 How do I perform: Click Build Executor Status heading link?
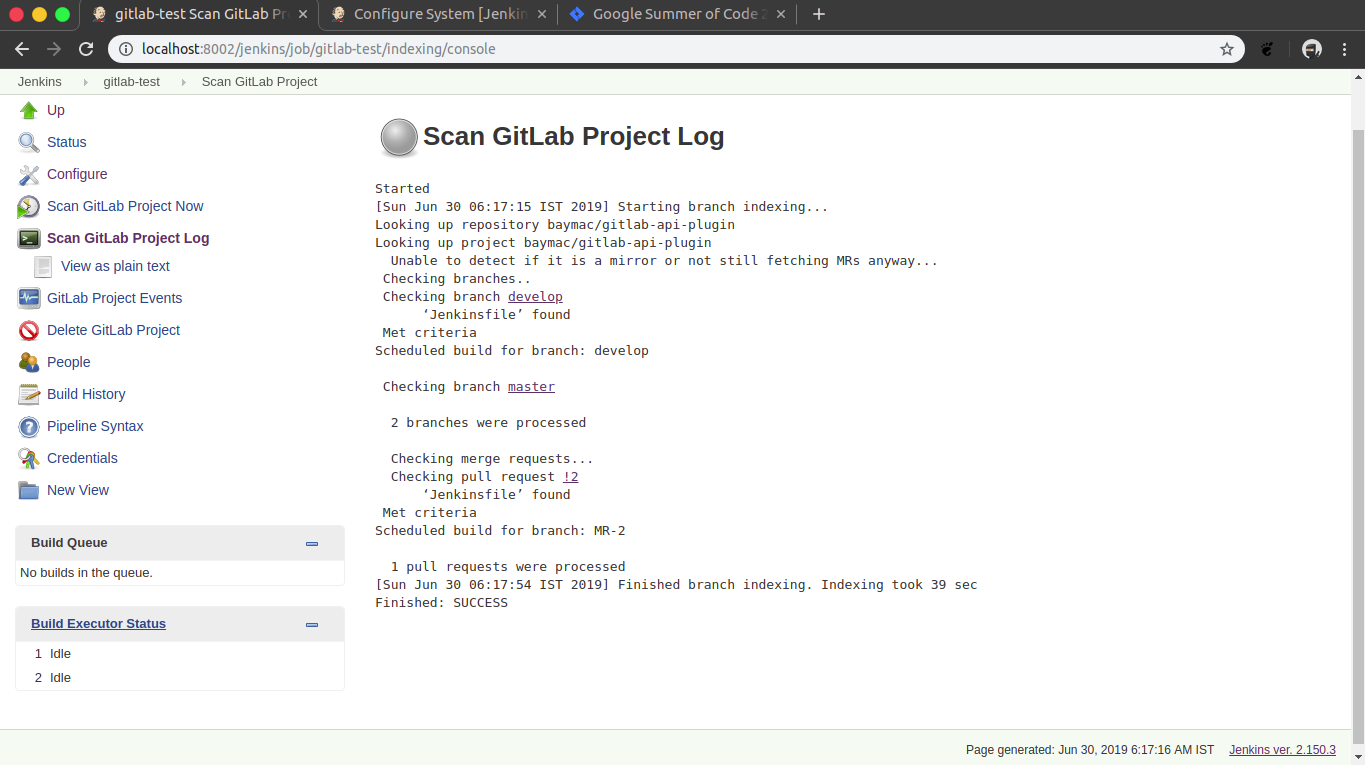(x=98, y=623)
